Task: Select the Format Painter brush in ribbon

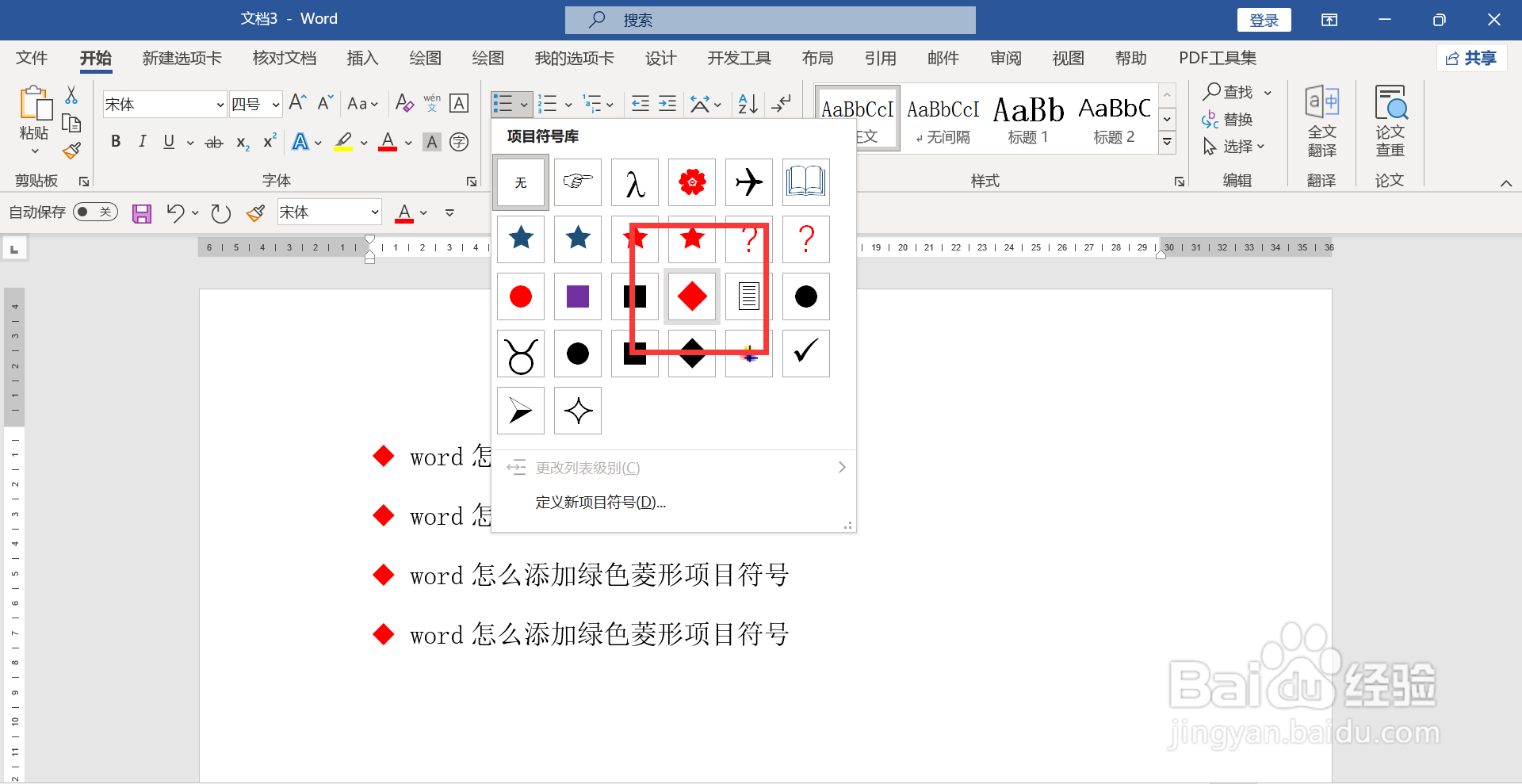Action: tap(71, 150)
